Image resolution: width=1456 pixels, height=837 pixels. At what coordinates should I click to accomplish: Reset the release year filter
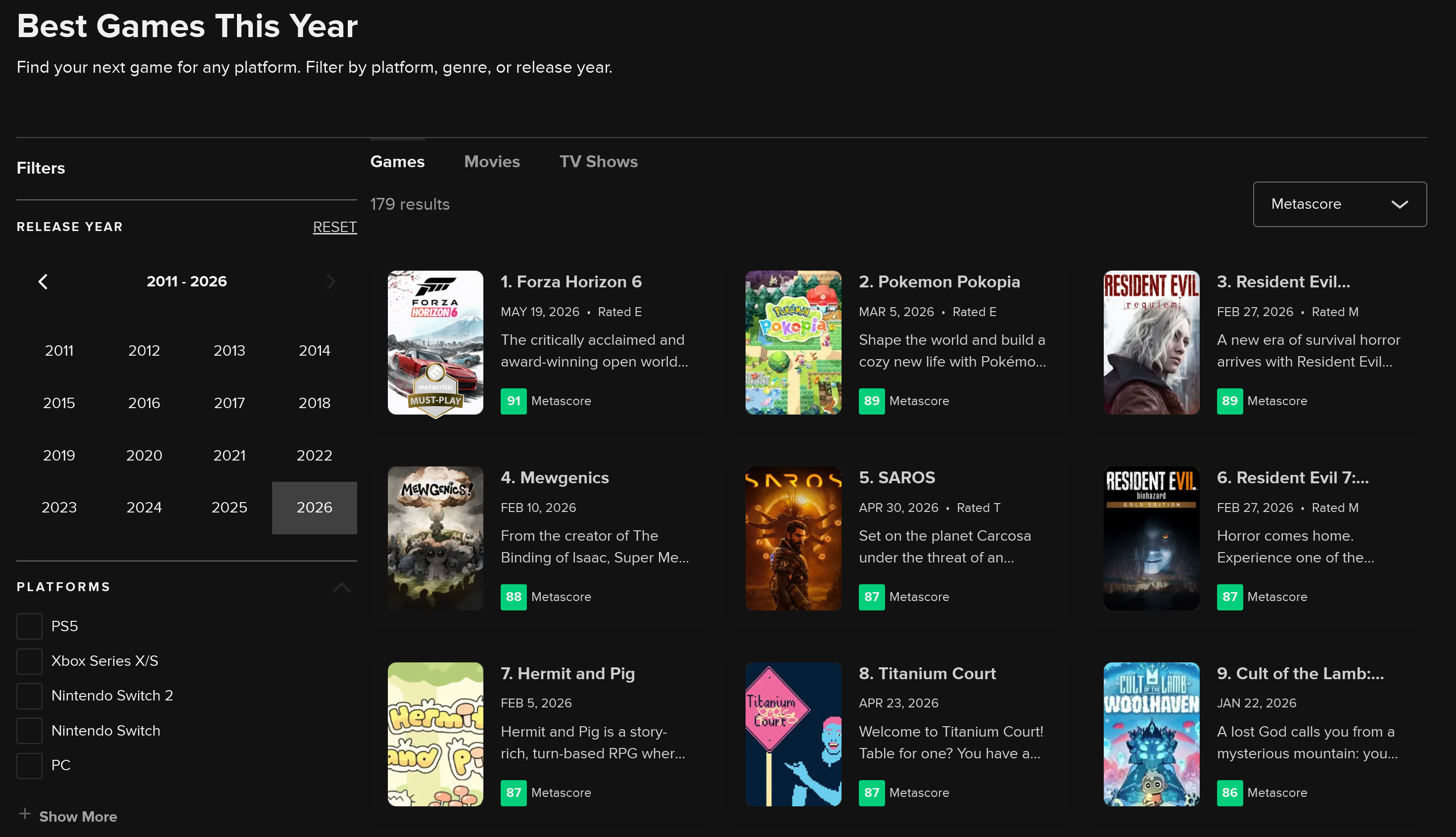(334, 227)
